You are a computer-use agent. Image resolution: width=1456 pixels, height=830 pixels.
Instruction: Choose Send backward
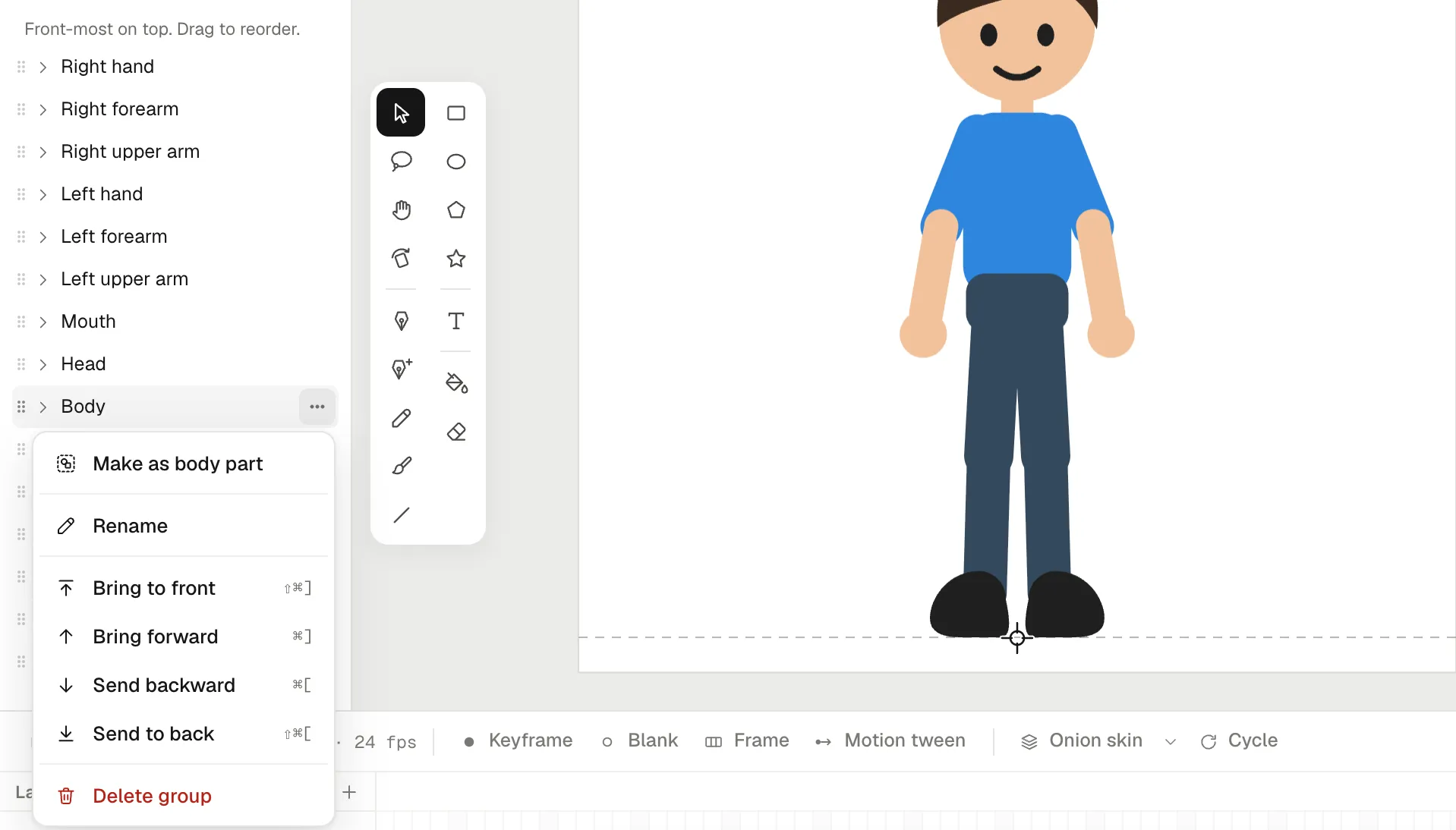click(184, 685)
